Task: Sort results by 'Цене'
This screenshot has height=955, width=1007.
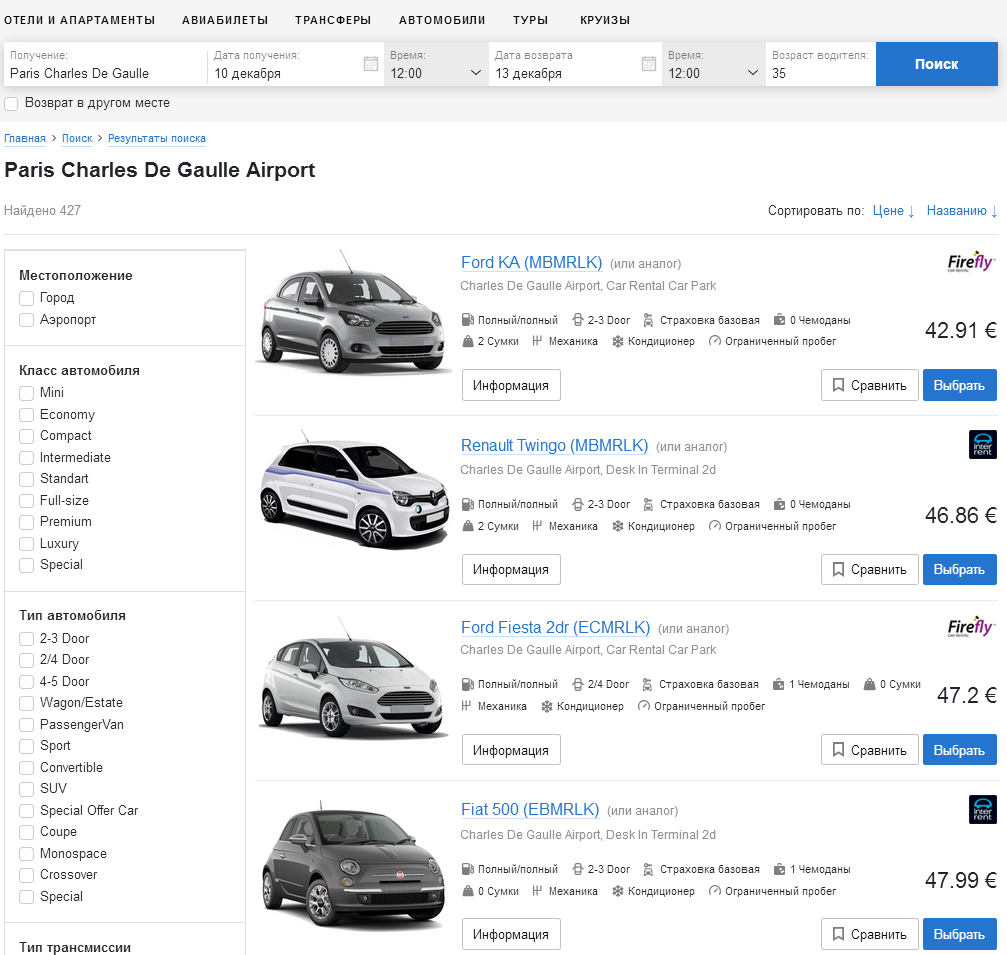Action: 893,211
